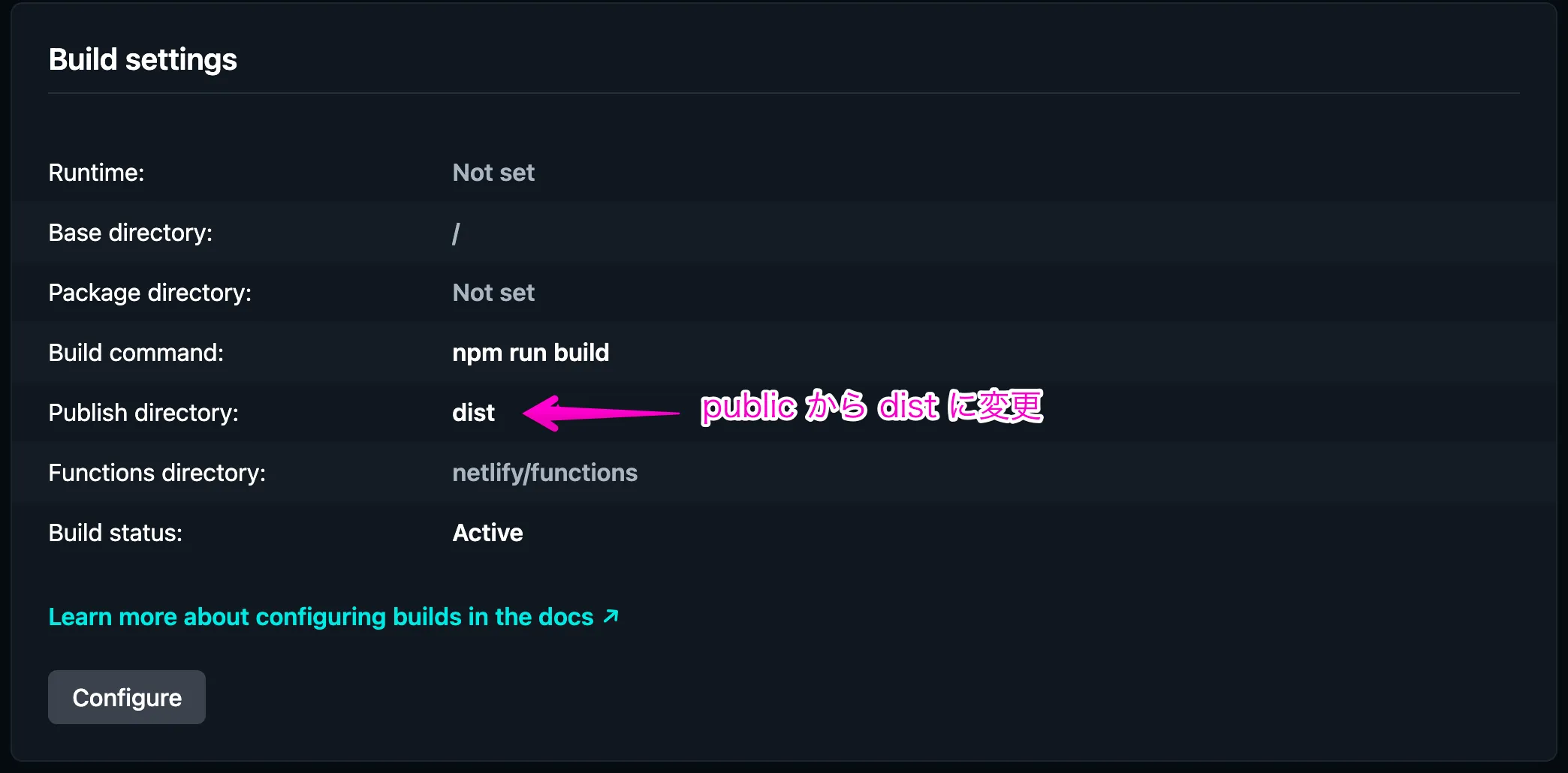Select the Active build status value

click(x=487, y=532)
